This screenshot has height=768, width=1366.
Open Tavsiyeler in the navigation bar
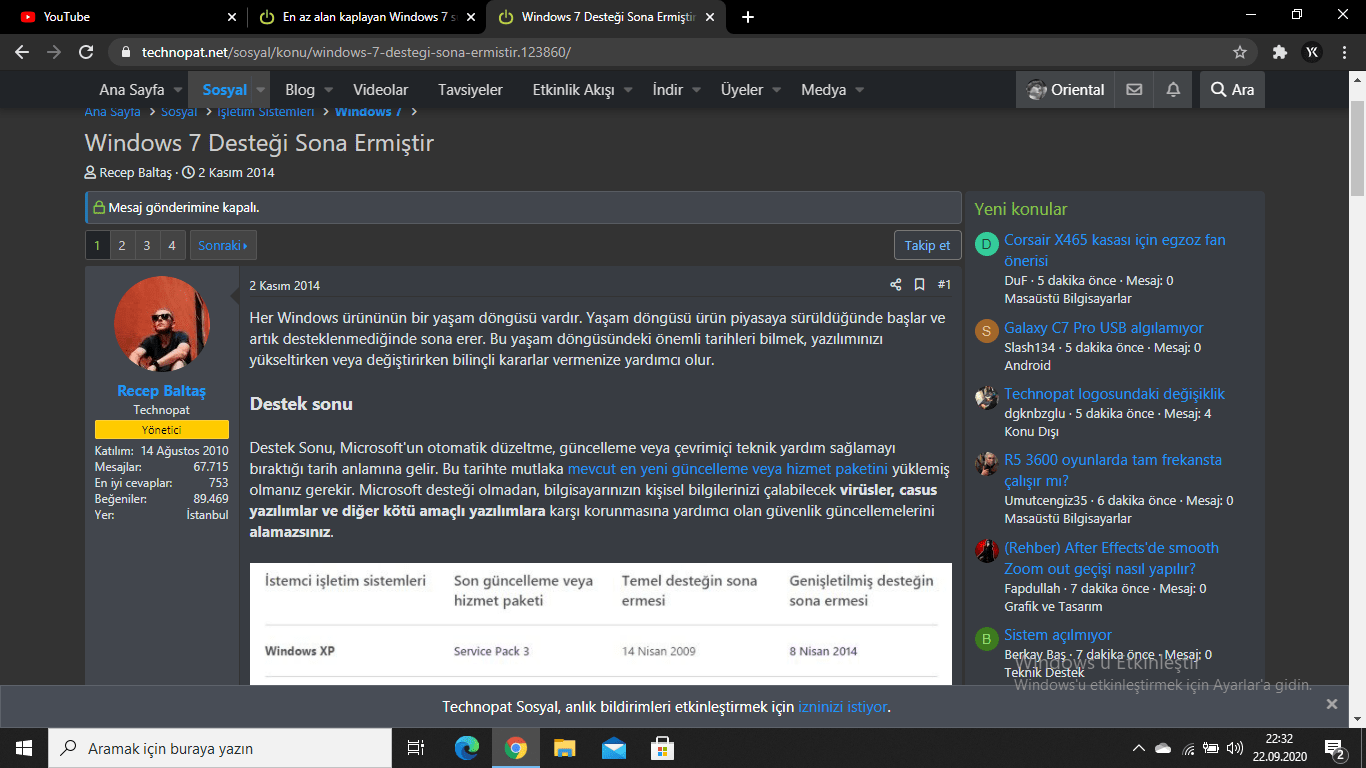coord(470,90)
